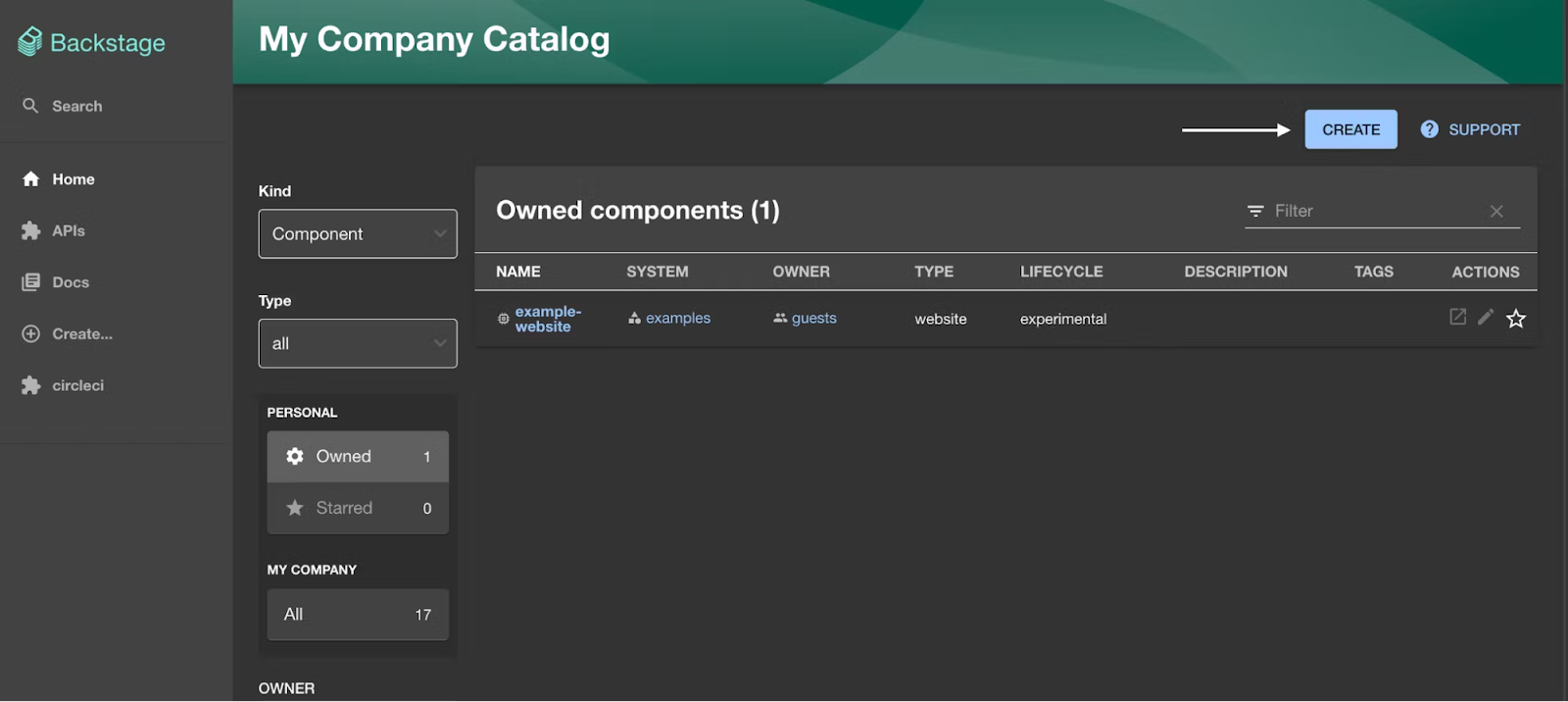Clear the filter with X icon
Image resolution: width=1568 pixels, height=702 pixels.
click(x=1495, y=211)
